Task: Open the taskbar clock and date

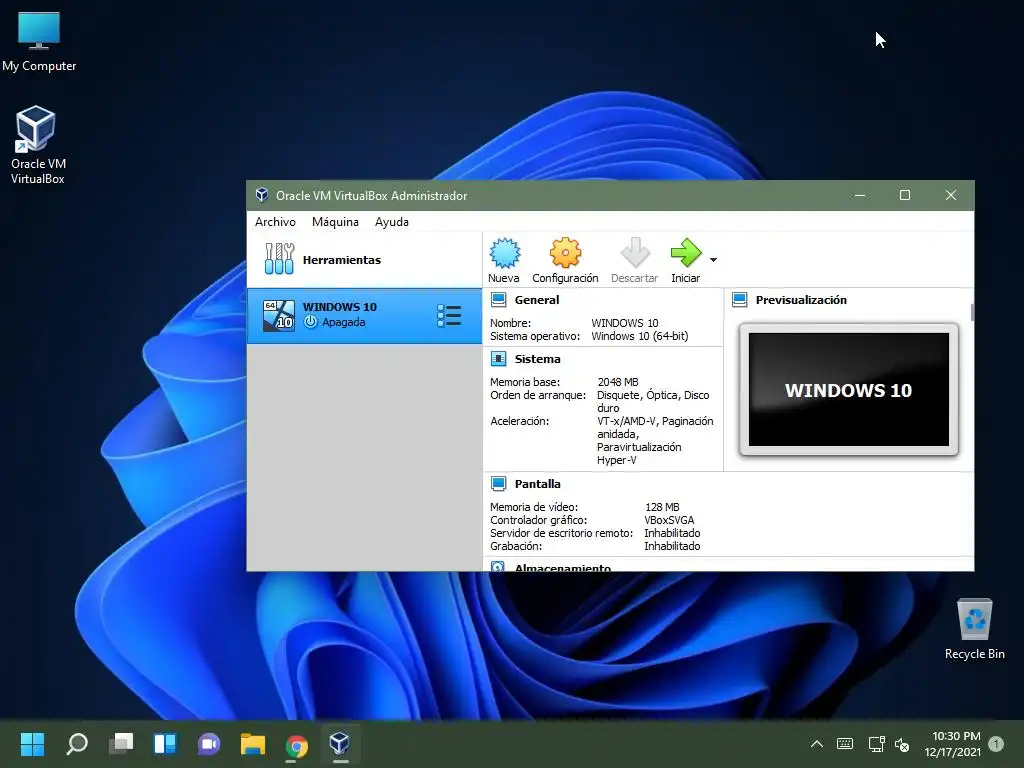Action: coord(952,744)
